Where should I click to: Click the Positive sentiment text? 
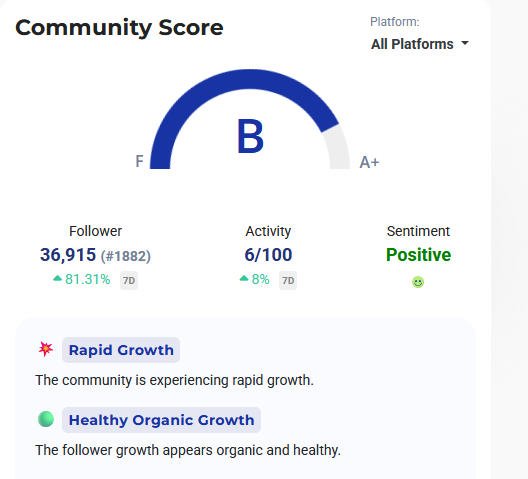point(418,255)
